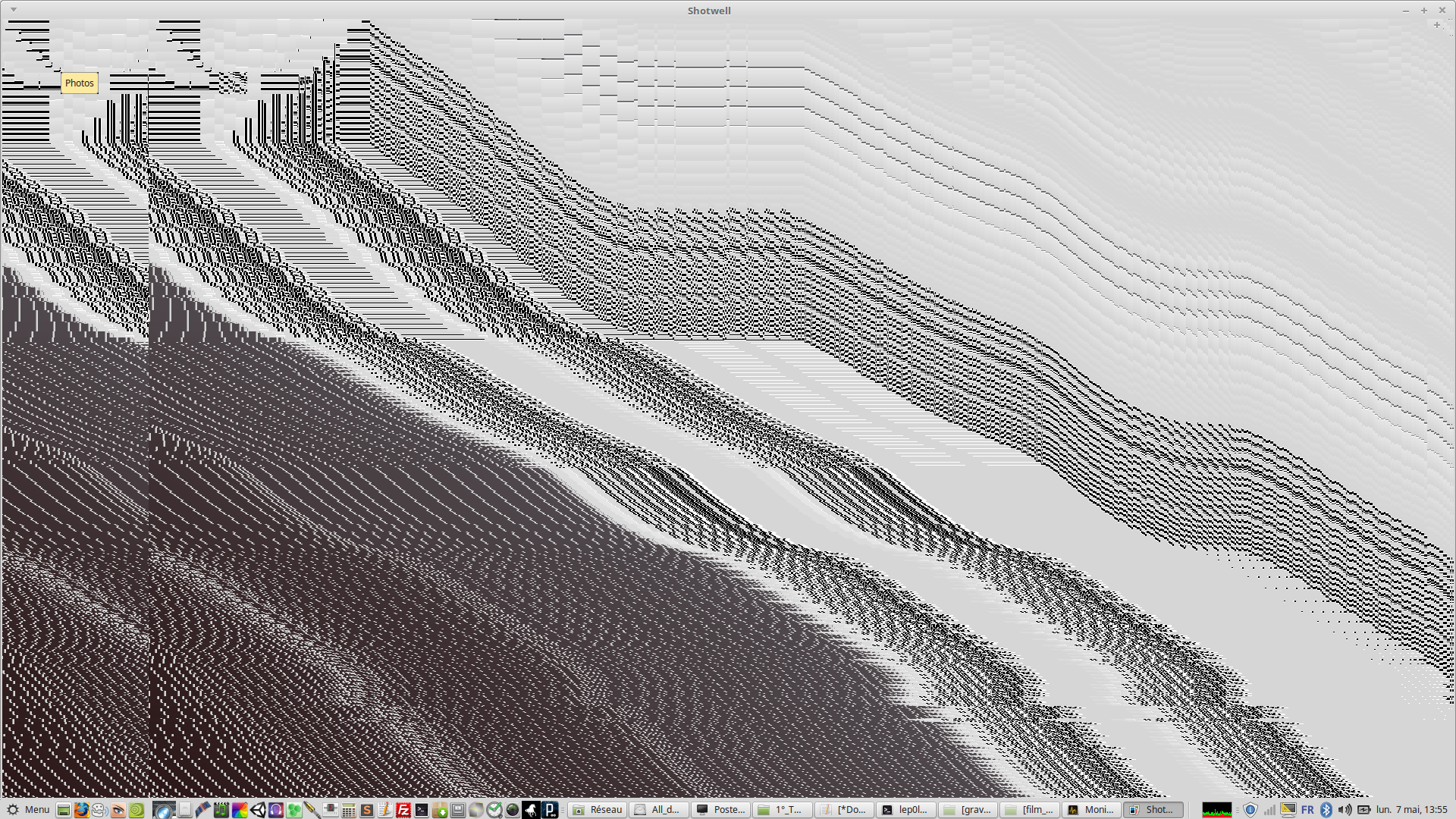Launch FileZilla from the panel
This screenshot has width=1456, height=819.
point(403,810)
